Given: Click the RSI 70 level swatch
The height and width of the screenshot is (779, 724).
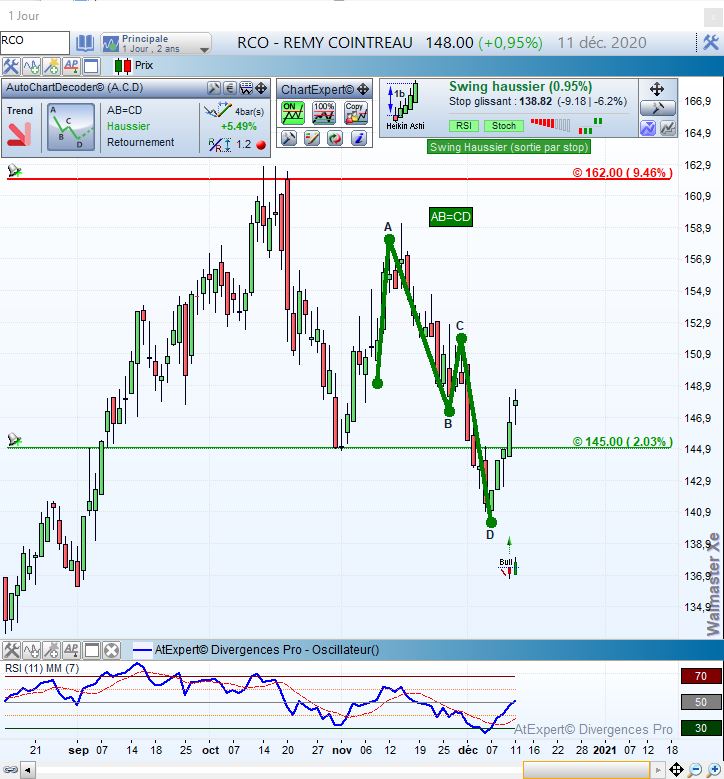Looking at the screenshot, I should (x=701, y=676).
